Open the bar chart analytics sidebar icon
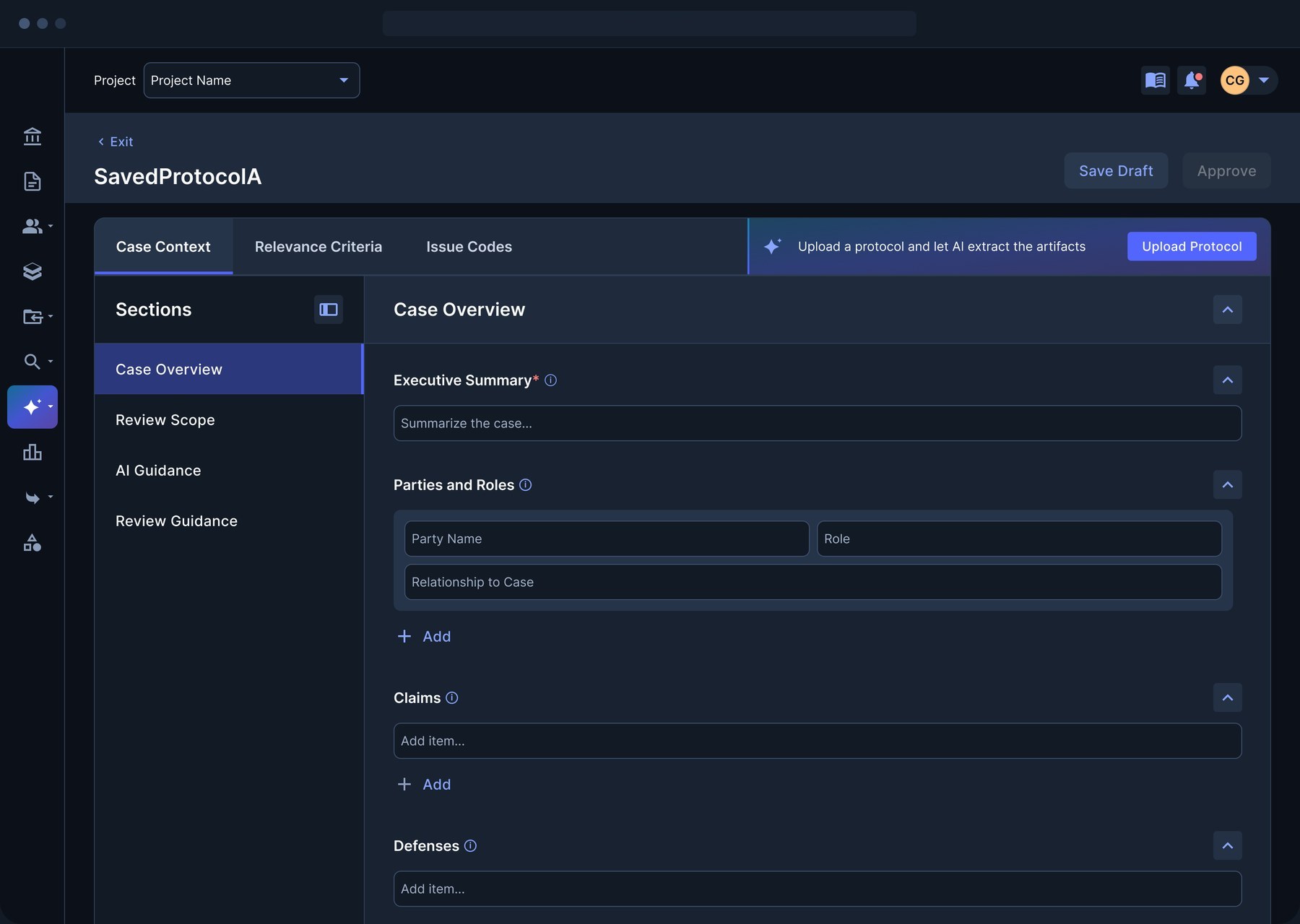 coord(32,453)
